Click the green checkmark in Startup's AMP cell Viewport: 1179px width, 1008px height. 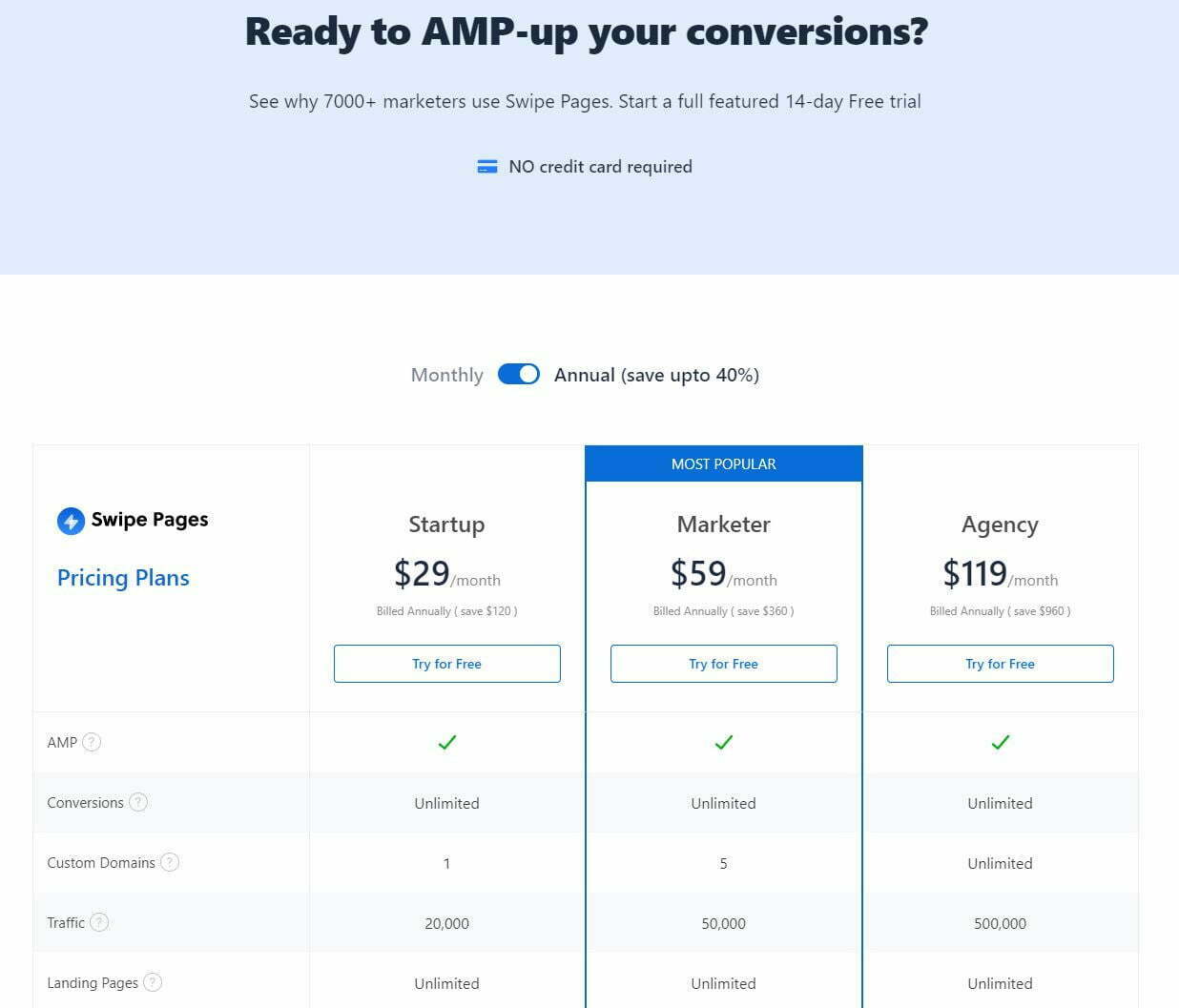point(446,743)
